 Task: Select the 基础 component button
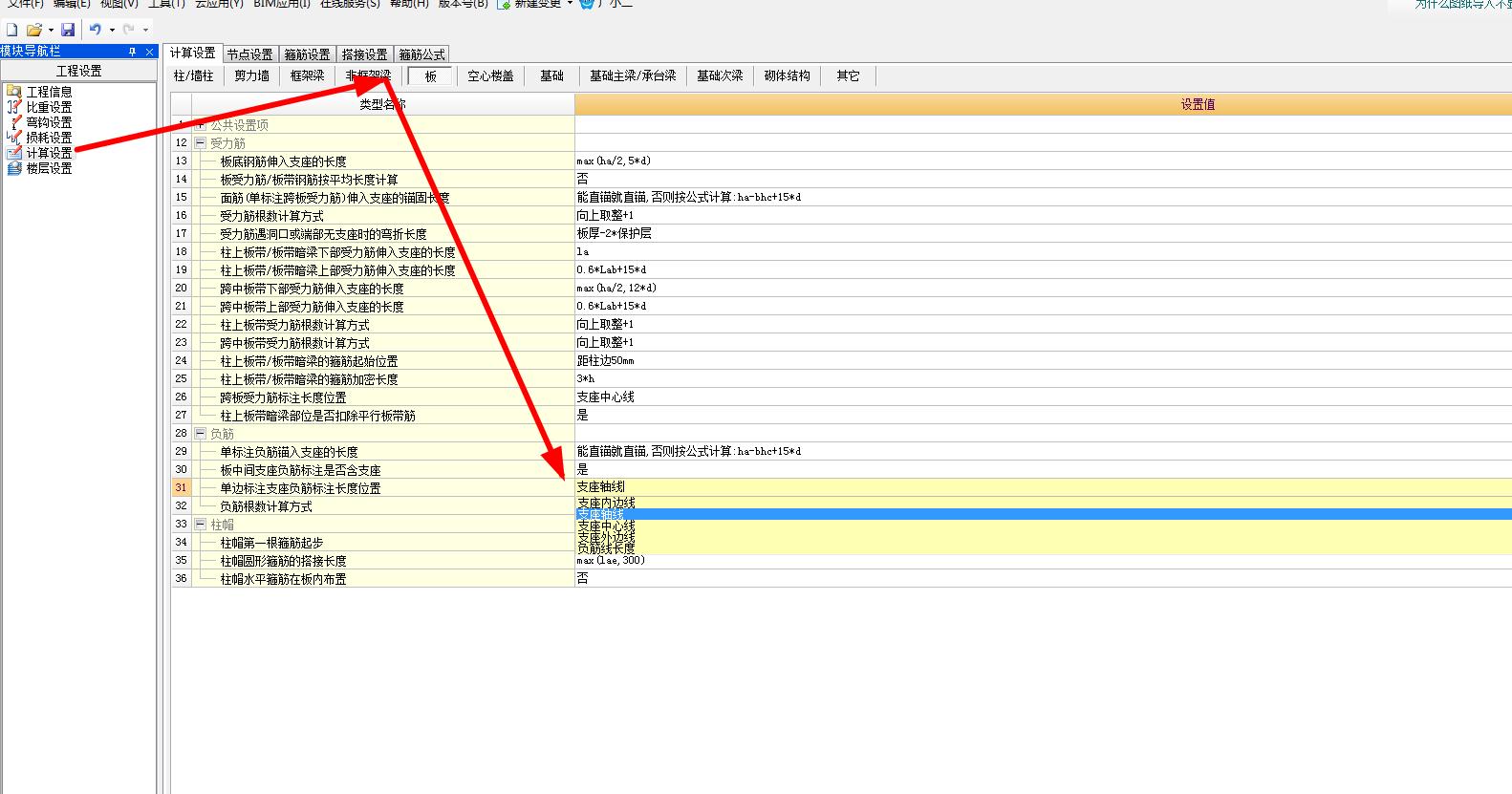(552, 75)
